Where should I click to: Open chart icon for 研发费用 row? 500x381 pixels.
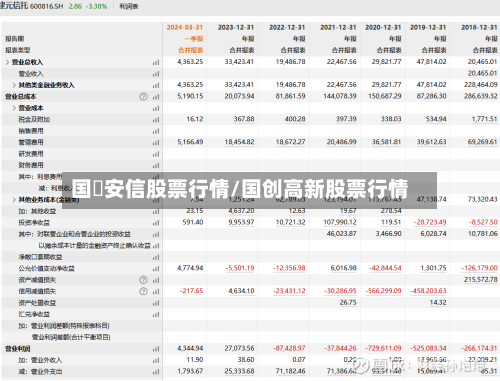tap(156, 154)
